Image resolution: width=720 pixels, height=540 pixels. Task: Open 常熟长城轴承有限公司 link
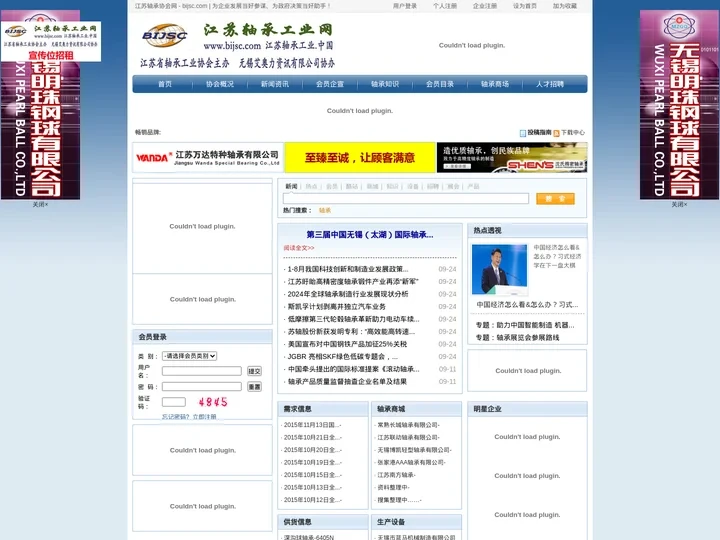(407, 425)
